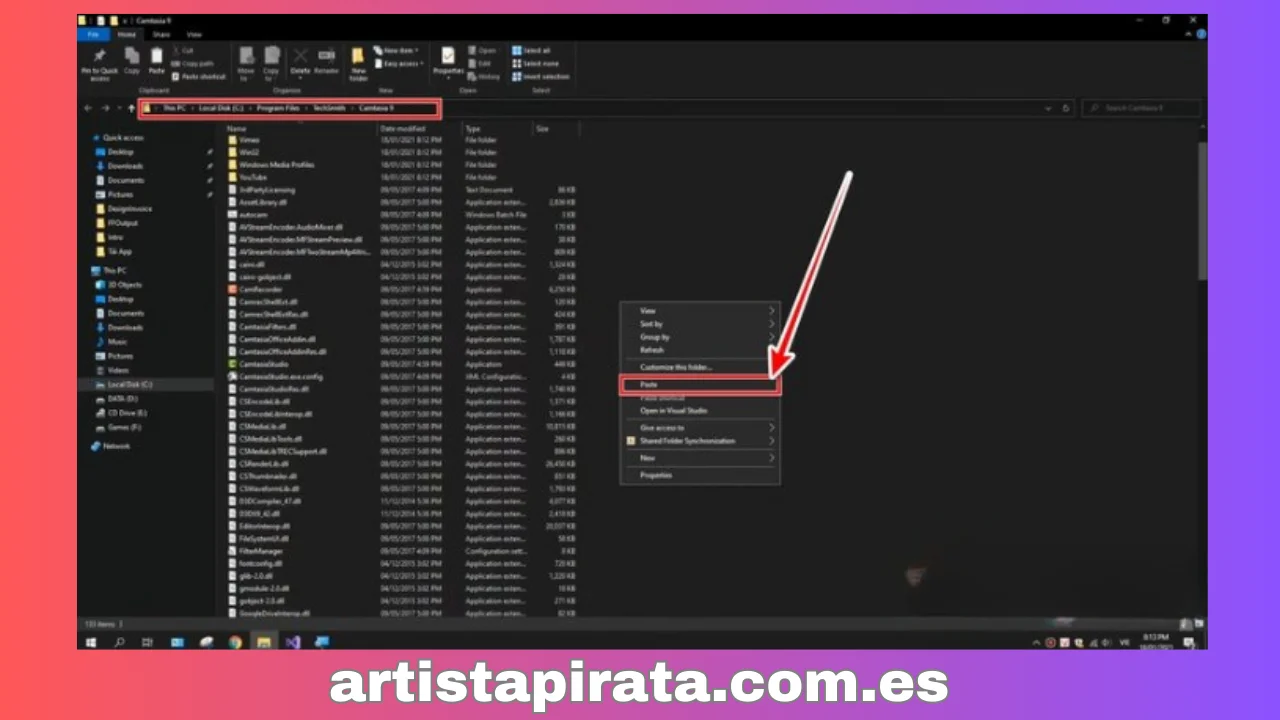Click the file list vertical scrollbar

point(1202,210)
